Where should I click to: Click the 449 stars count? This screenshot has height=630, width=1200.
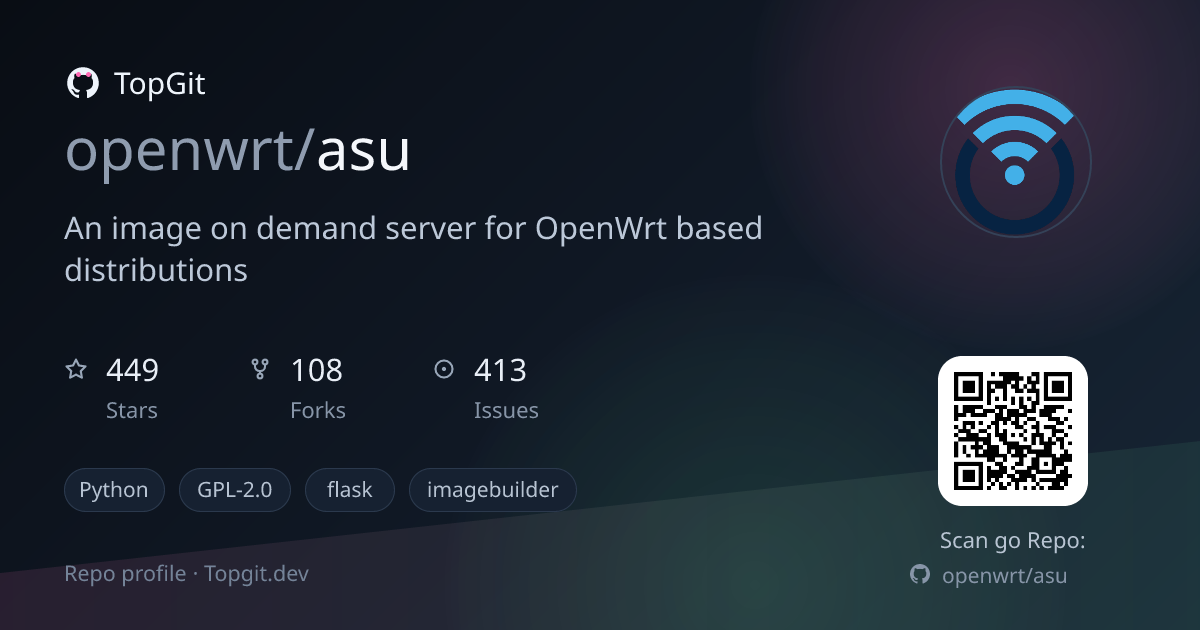click(x=133, y=371)
